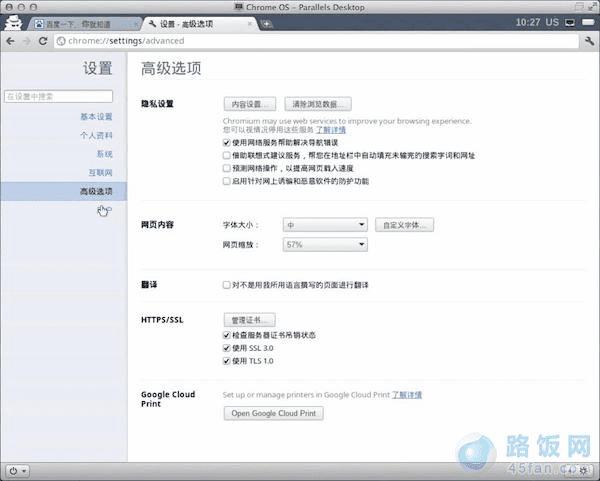Image resolution: width=600 pixels, height=481 pixels.
Task: Open 系统 in sidebar
Action: coord(104,154)
